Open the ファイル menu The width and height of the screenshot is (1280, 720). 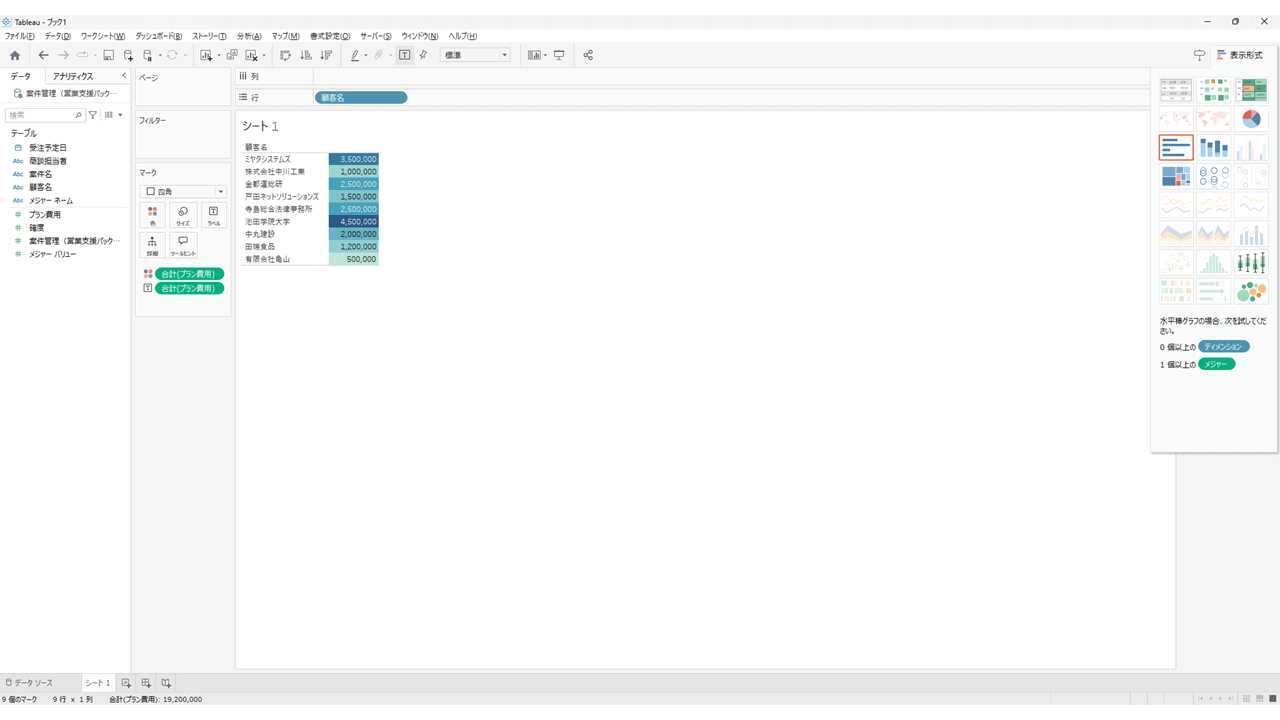[19, 36]
